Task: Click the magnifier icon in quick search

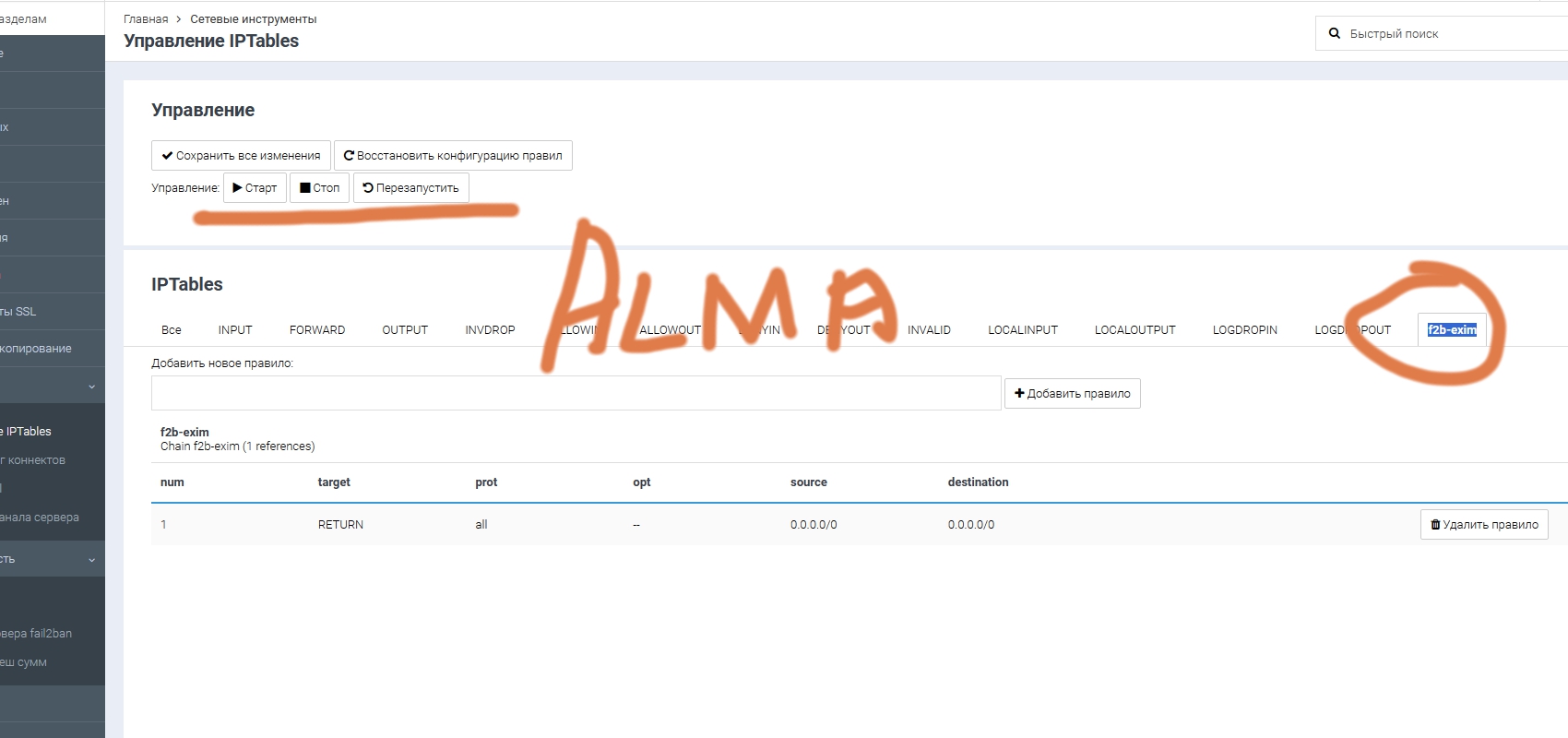Action: (x=1334, y=33)
